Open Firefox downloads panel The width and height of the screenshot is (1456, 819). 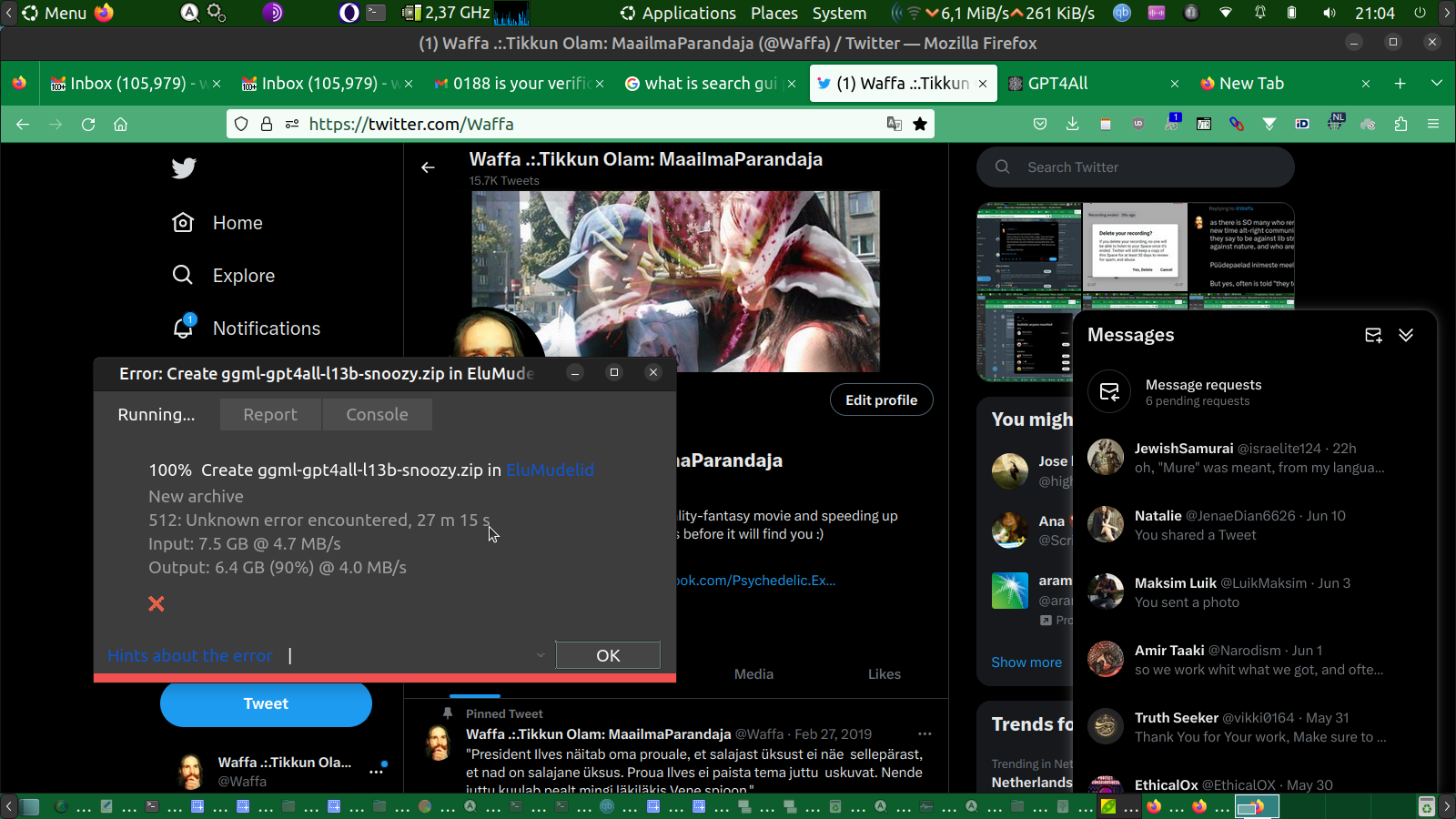[x=1073, y=124]
